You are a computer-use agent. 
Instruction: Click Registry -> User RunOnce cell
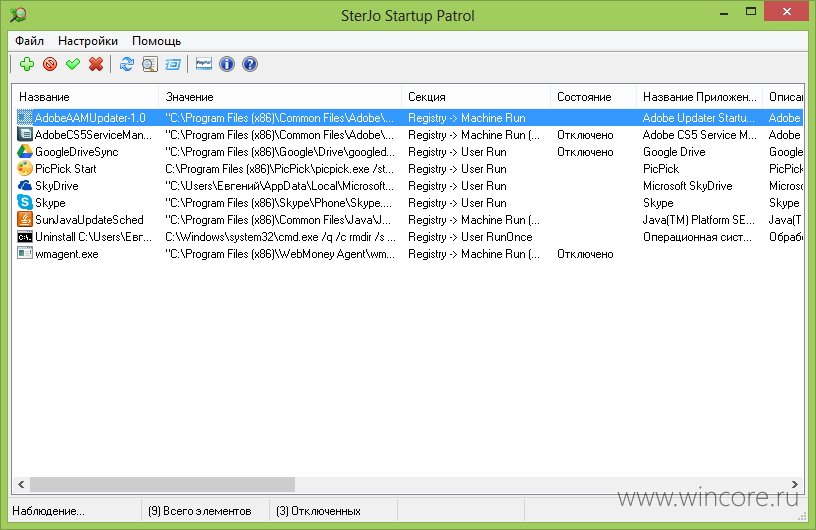point(470,237)
